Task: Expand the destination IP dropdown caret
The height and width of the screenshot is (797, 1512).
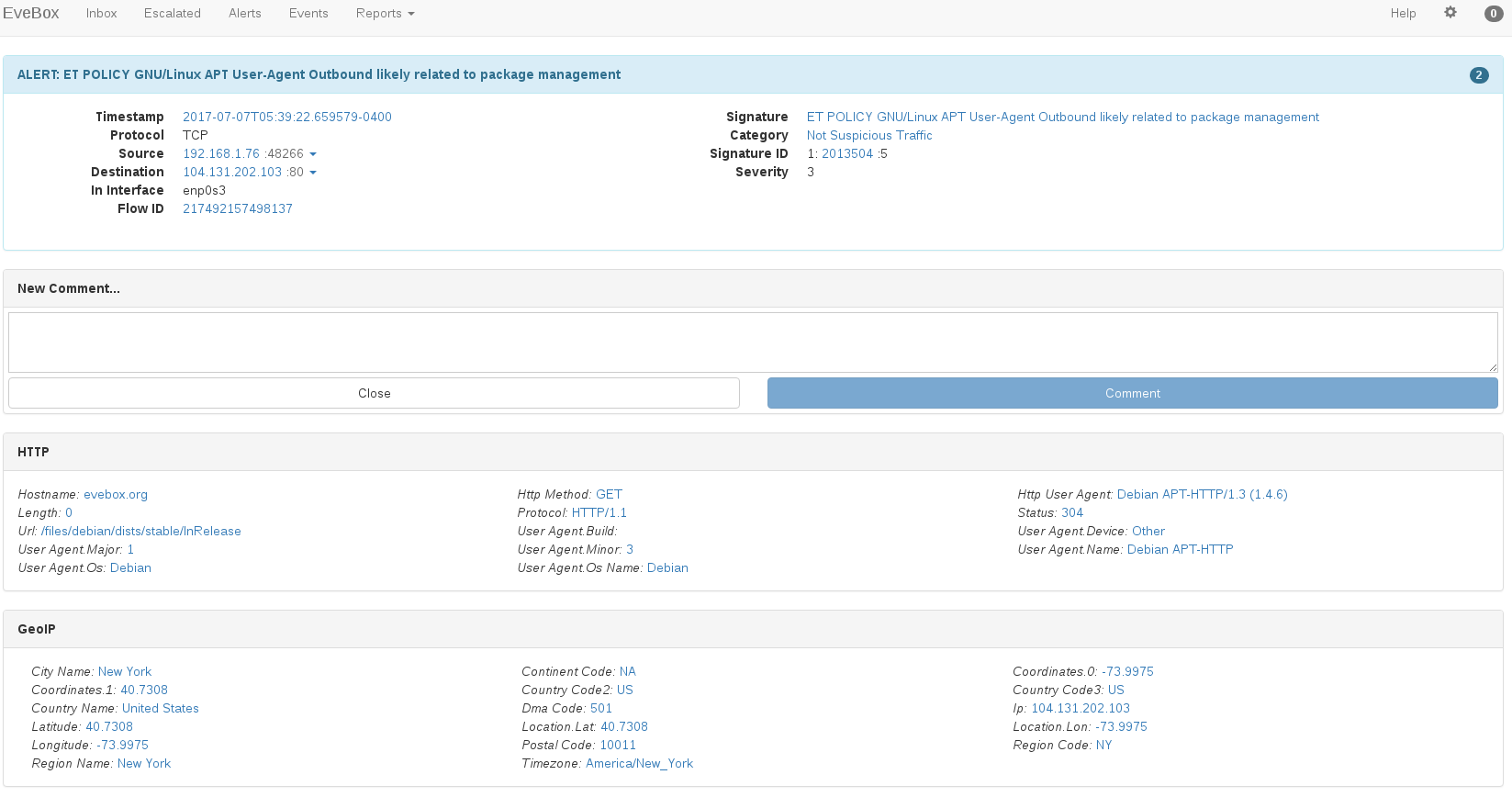Action: tap(313, 173)
